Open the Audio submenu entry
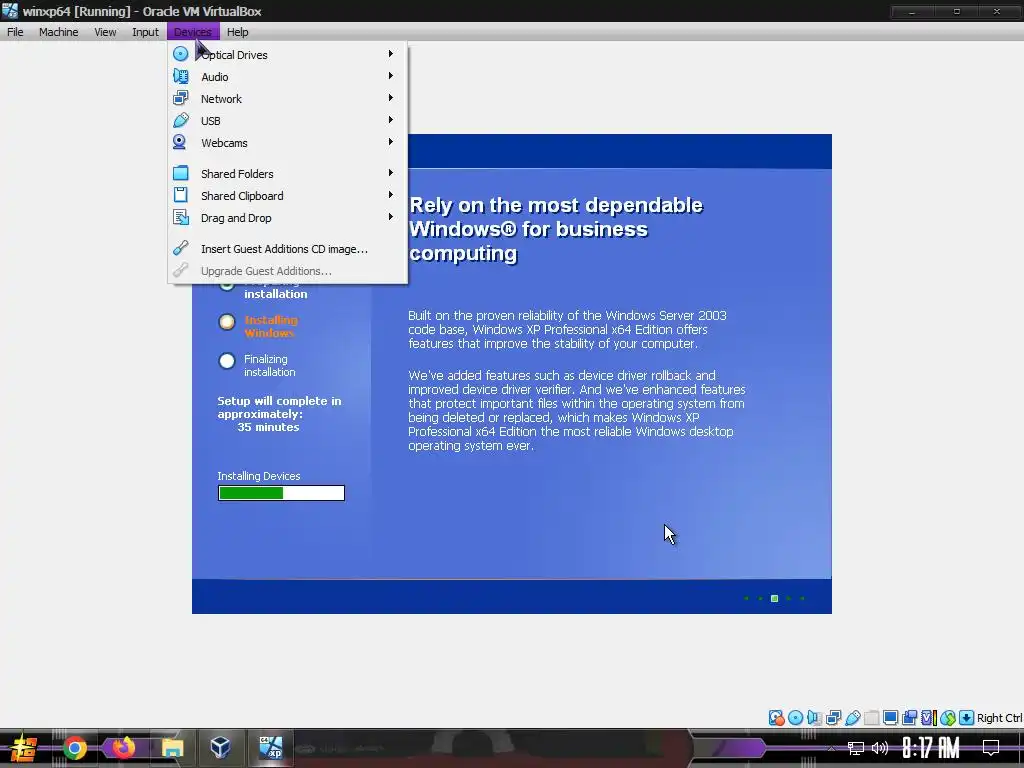This screenshot has width=1024, height=768. [x=287, y=77]
